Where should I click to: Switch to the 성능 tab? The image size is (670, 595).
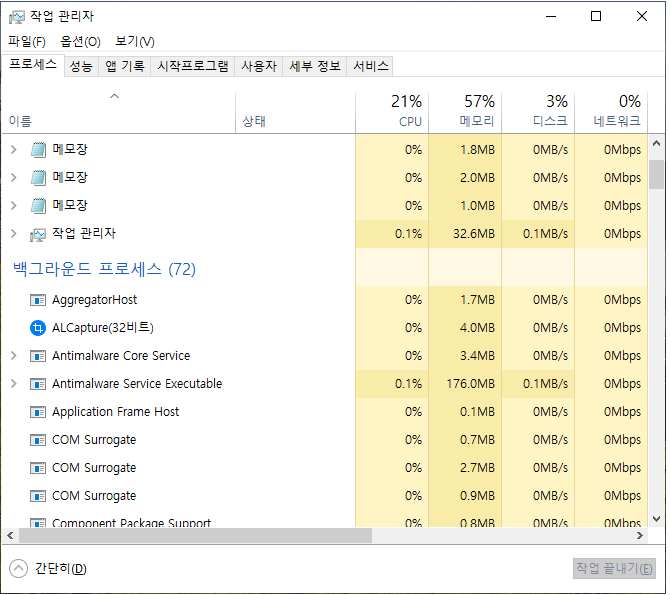(x=81, y=66)
